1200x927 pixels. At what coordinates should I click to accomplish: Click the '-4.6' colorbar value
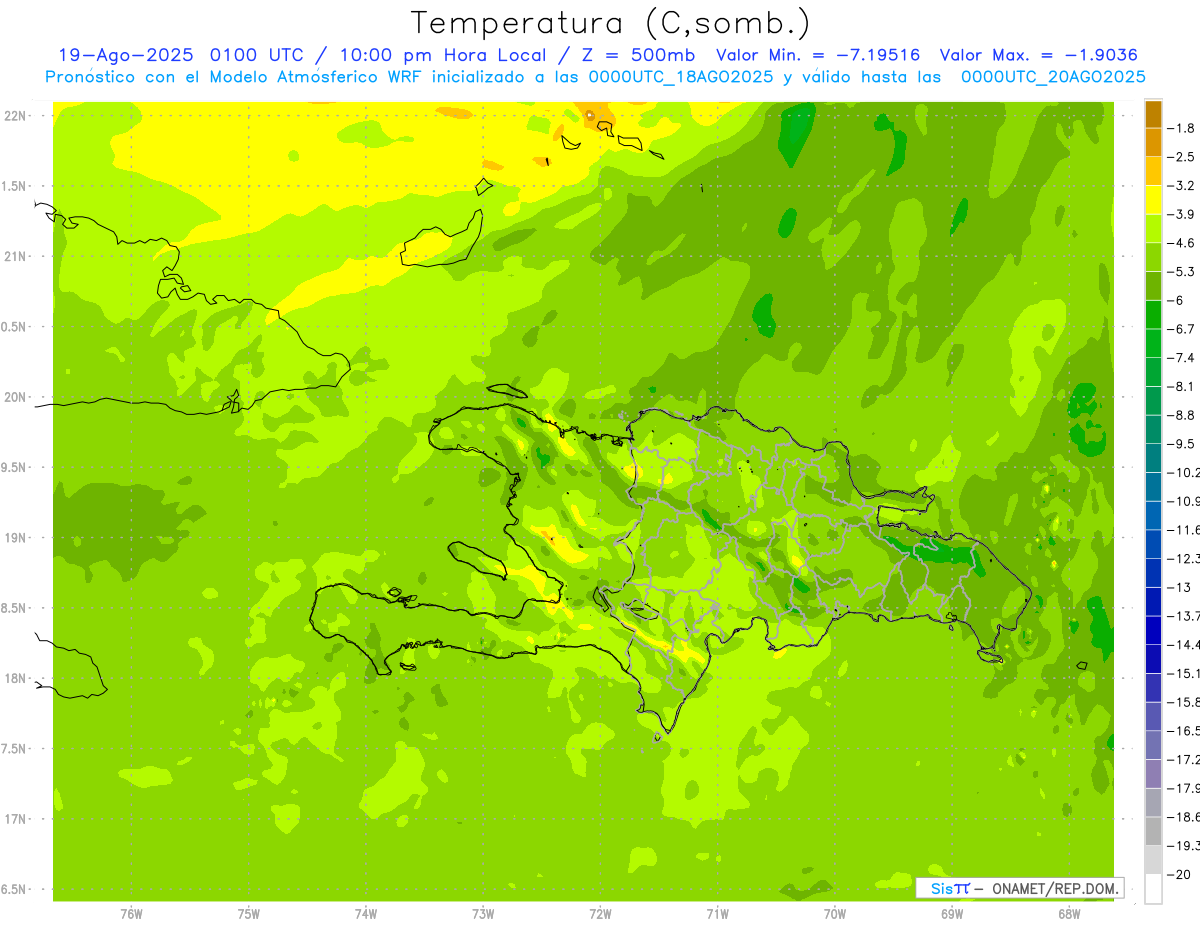click(1183, 243)
